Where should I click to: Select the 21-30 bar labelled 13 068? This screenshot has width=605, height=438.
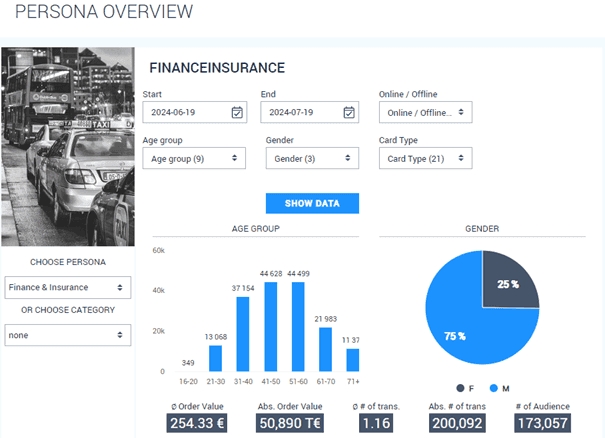point(215,358)
